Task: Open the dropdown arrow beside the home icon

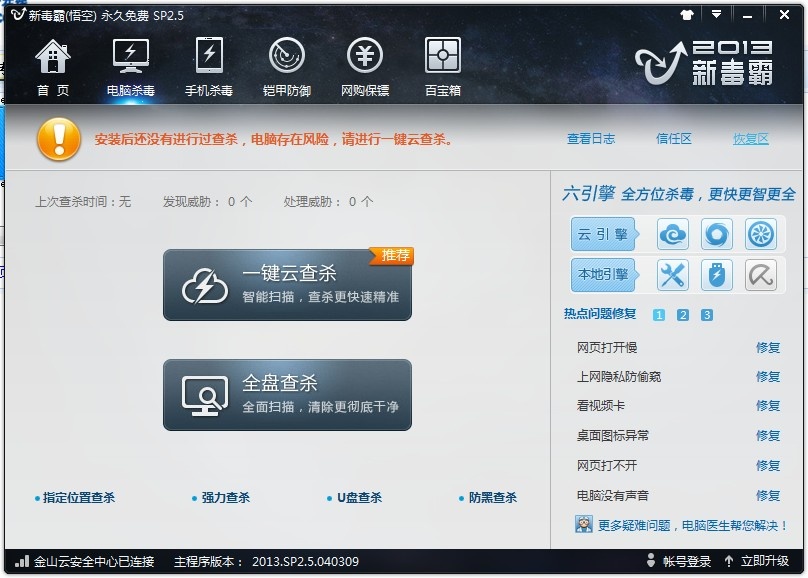Action: pos(716,14)
